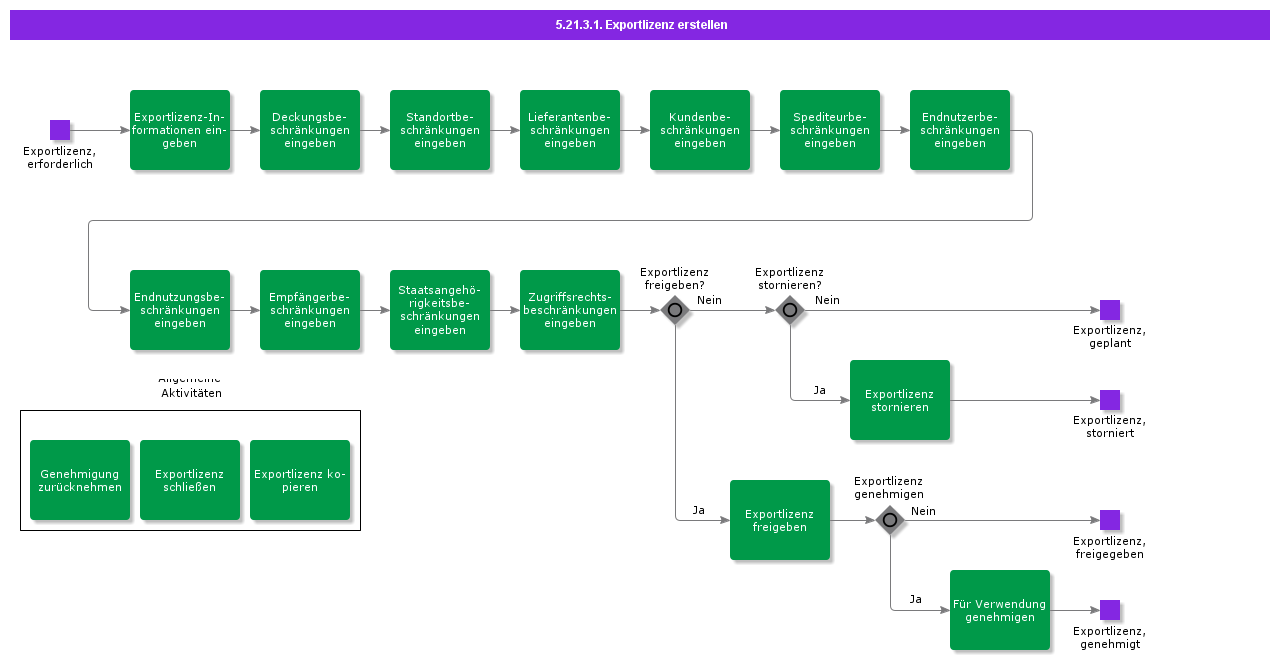Open the 'Spediteurbeschränkungen eingeben' activity
This screenshot has width=1280, height=661.
pos(830,130)
